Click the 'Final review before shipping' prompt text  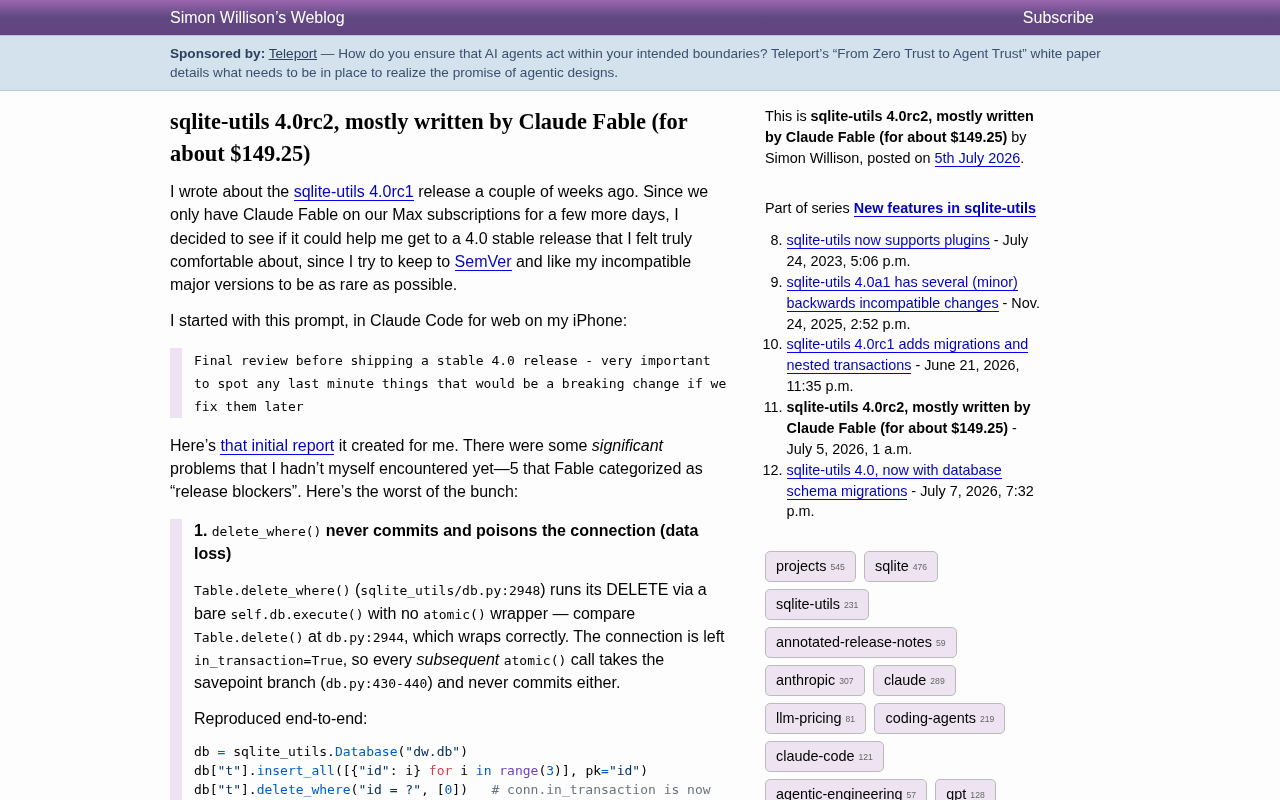(460, 383)
